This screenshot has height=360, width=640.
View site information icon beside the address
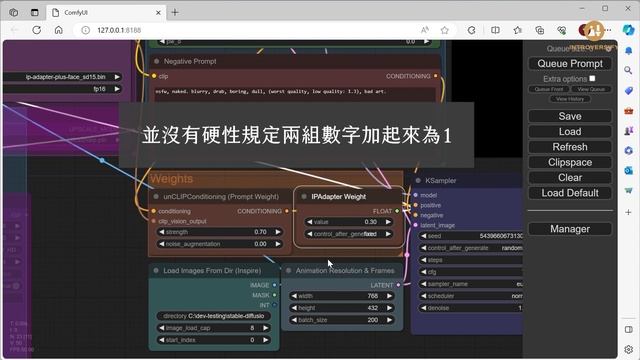[x=85, y=30]
